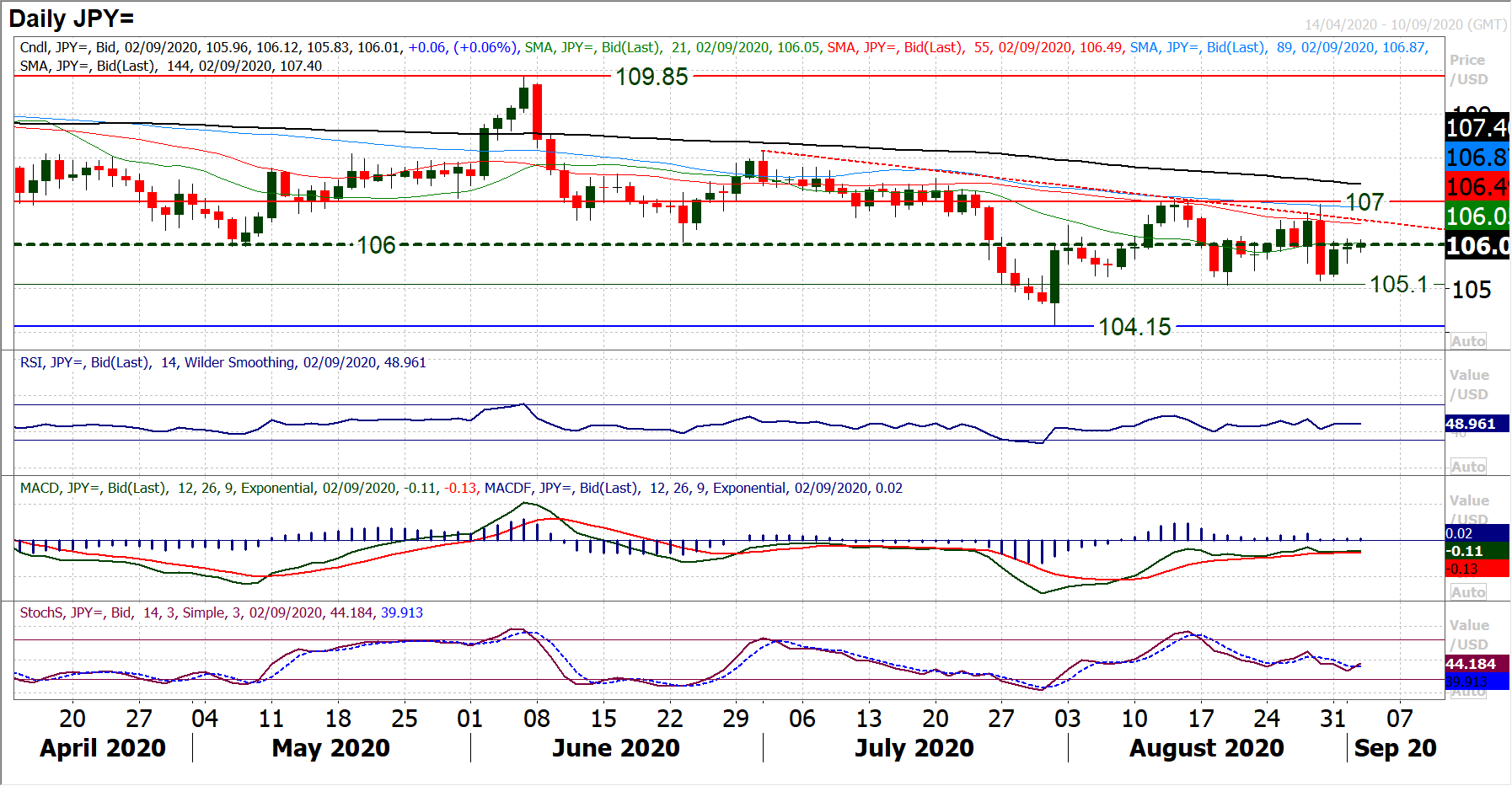This screenshot has height=786, width=1512.
Task: Click the red 106.4 SMA price tag
Action: tap(1477, 187)
